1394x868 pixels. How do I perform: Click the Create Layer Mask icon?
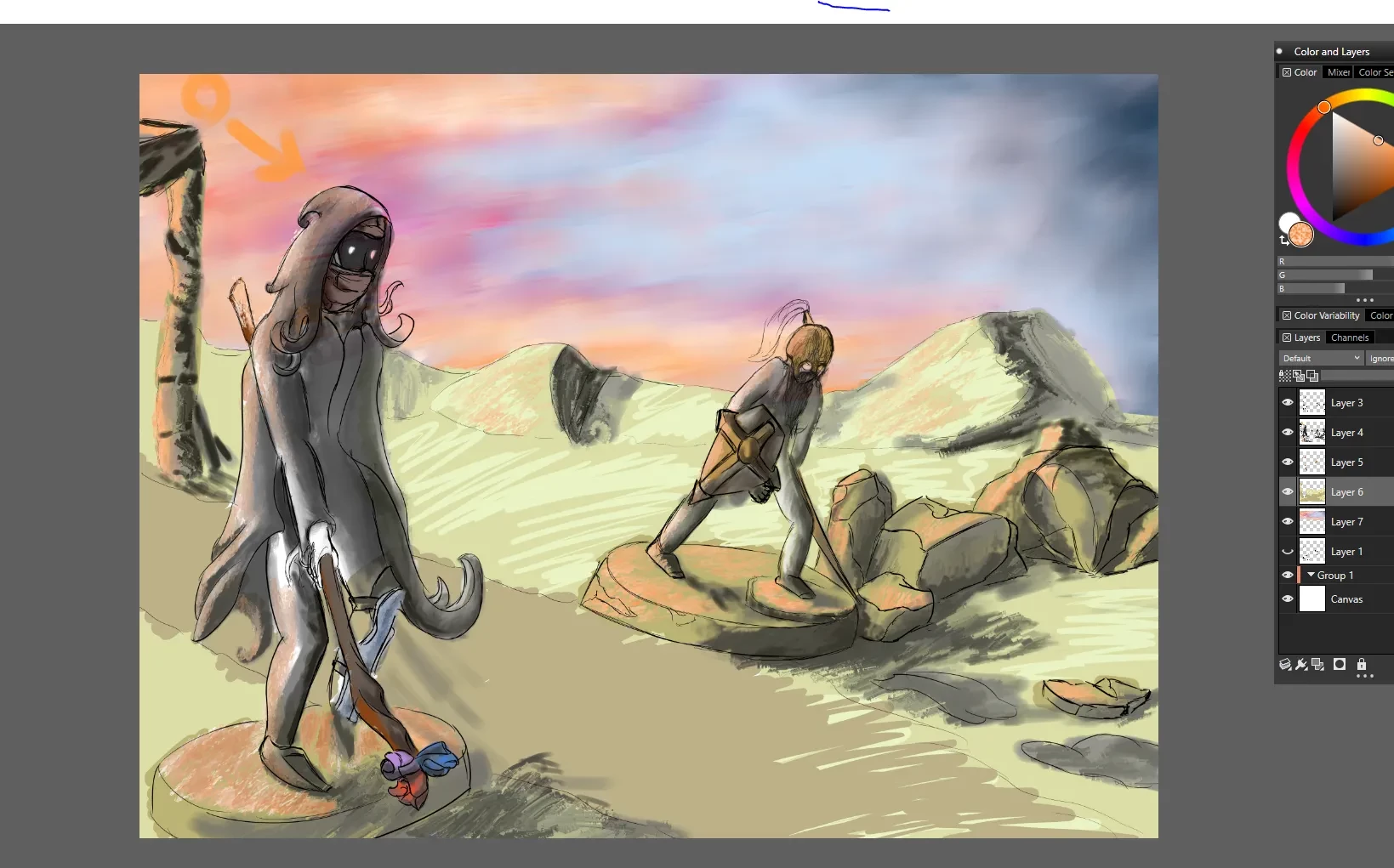click(x=1340, y=665)
